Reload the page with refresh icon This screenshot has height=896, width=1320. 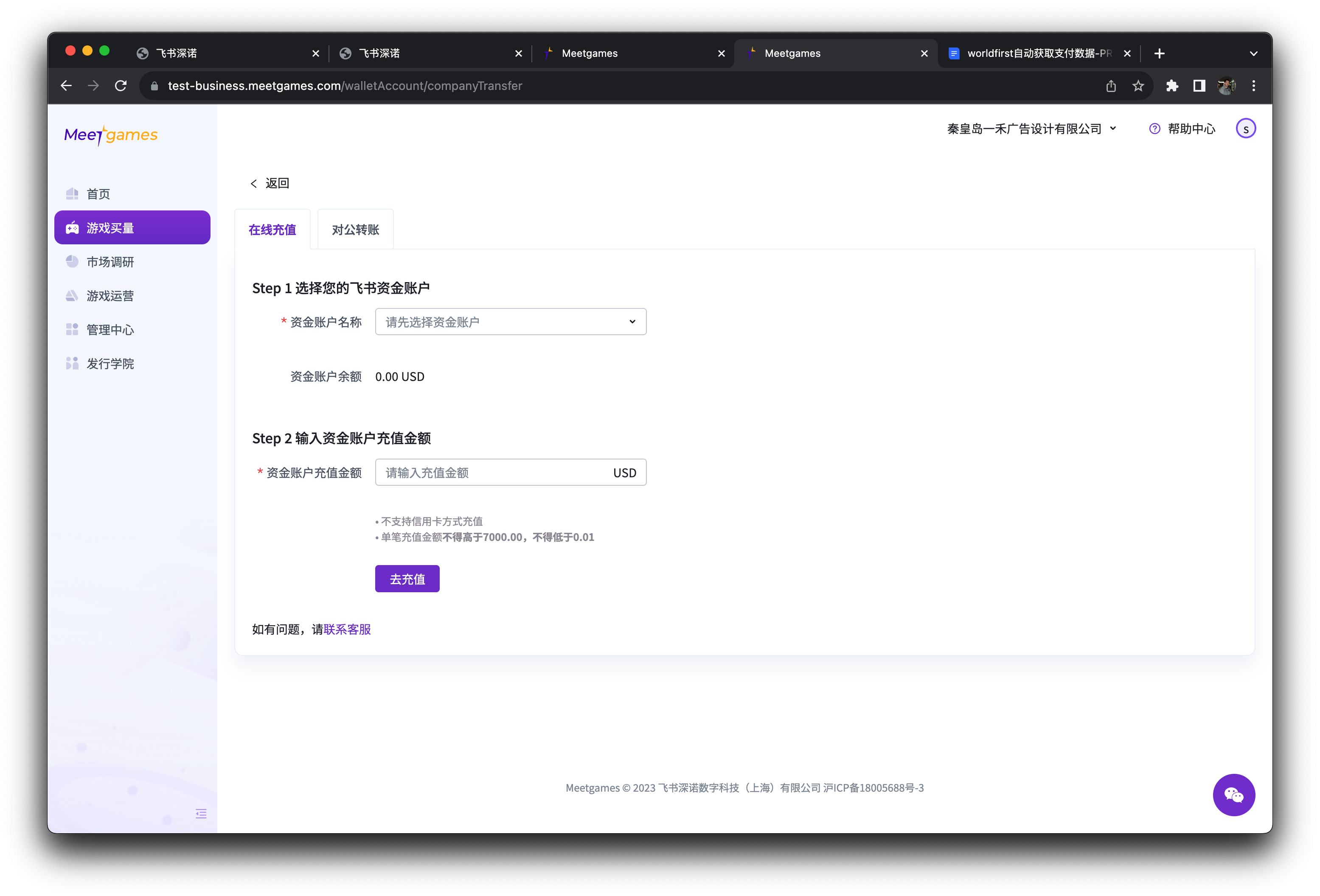[121, 86]
